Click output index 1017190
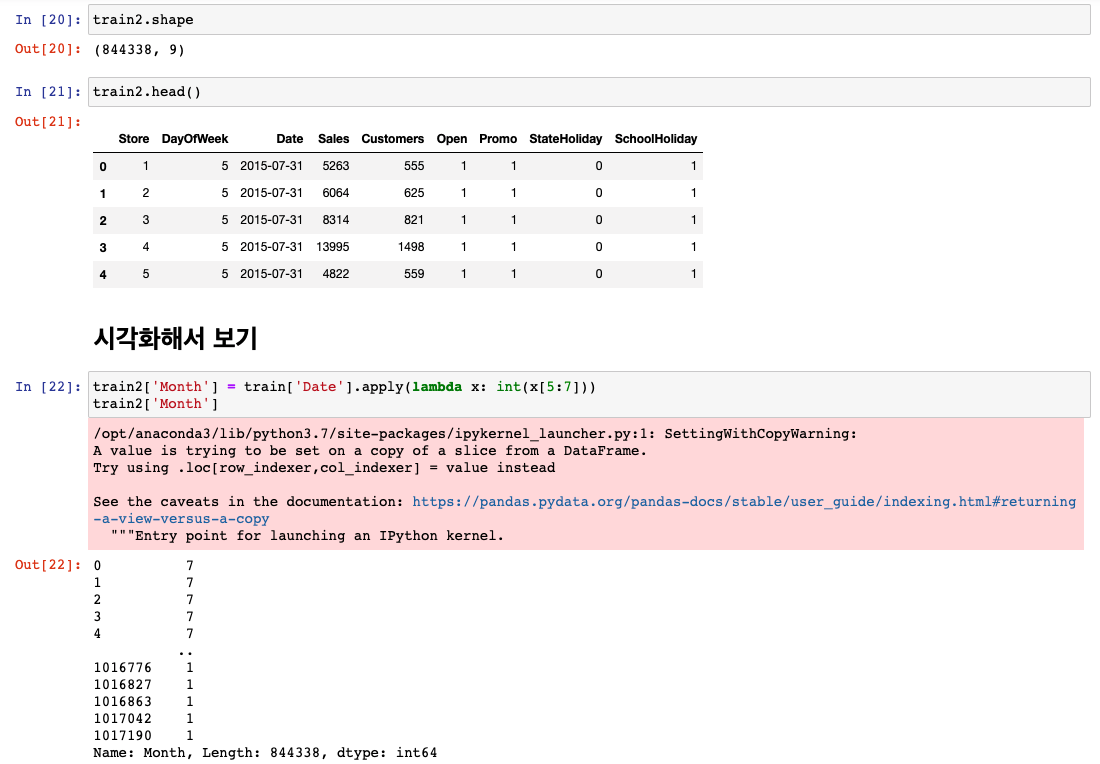The image size is (1100, 764). tap(123, 736)
